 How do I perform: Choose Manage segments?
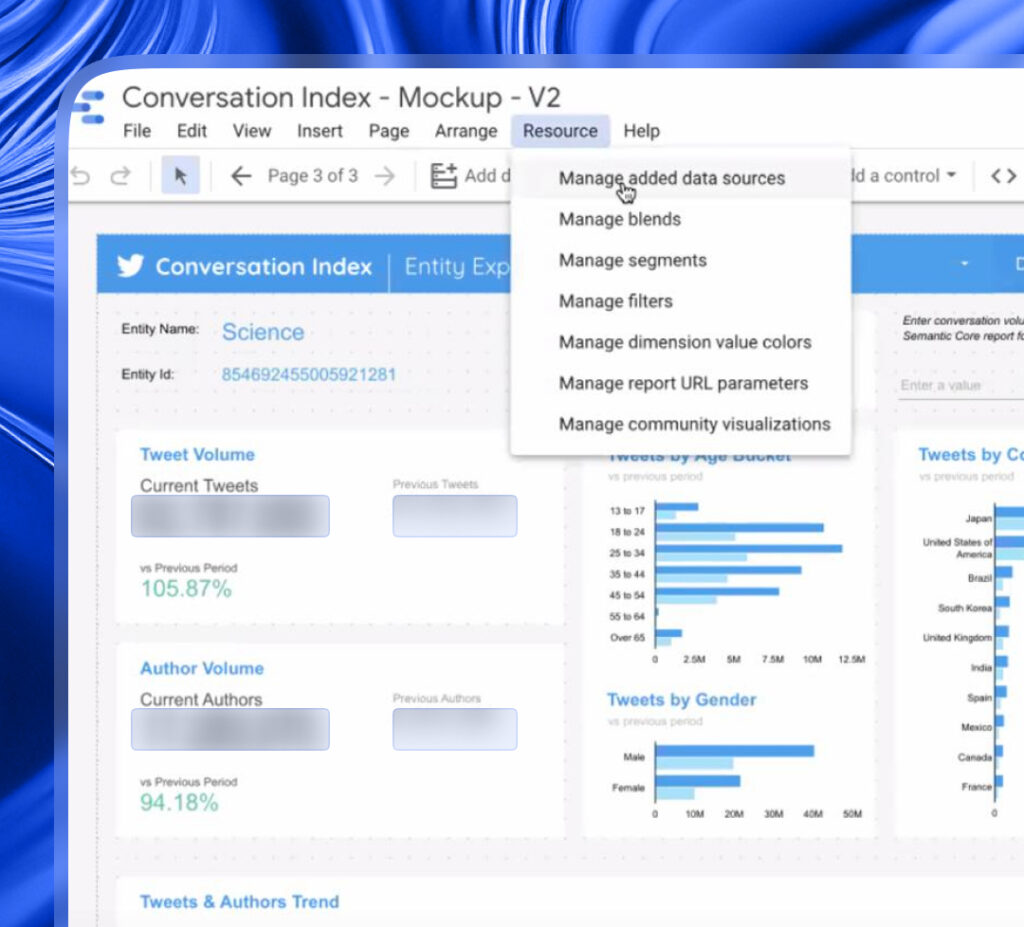click(x=681, y=260)
